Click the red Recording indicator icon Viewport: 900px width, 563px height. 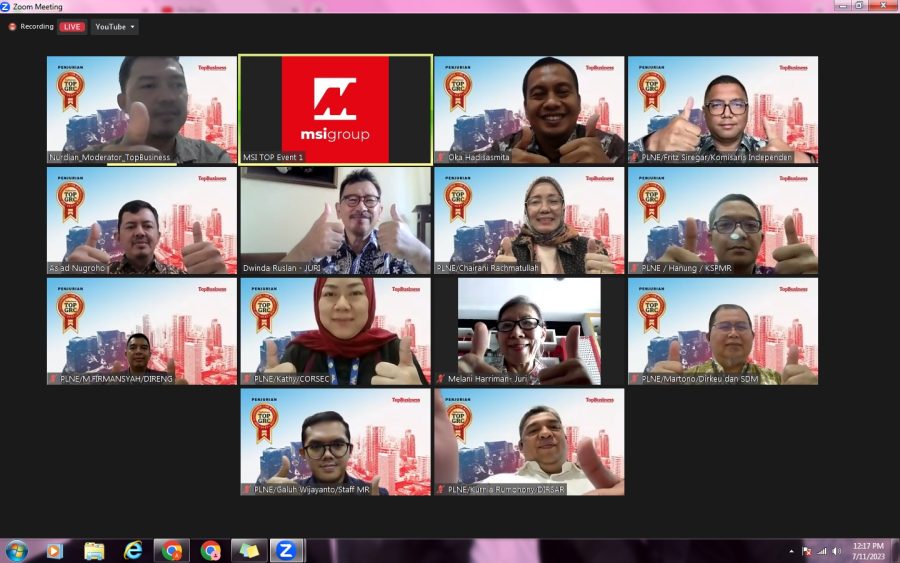13,27
